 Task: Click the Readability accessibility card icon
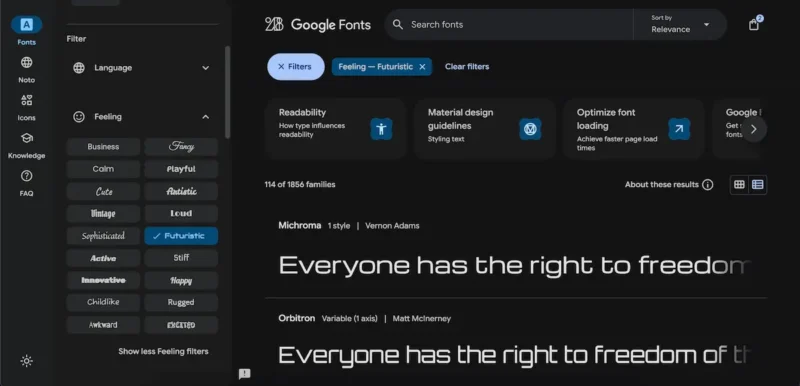(x=381, y=129)
